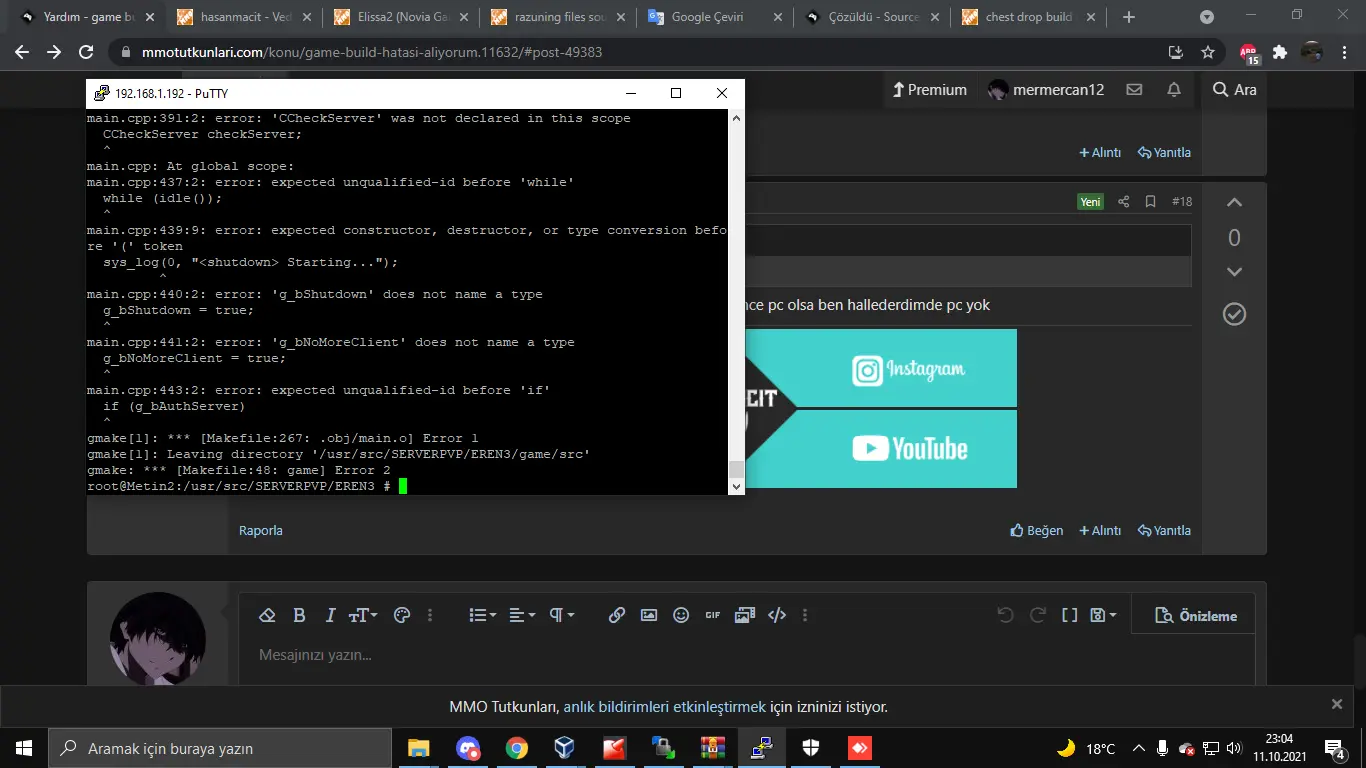Open the insert link tool

point(616,615)
